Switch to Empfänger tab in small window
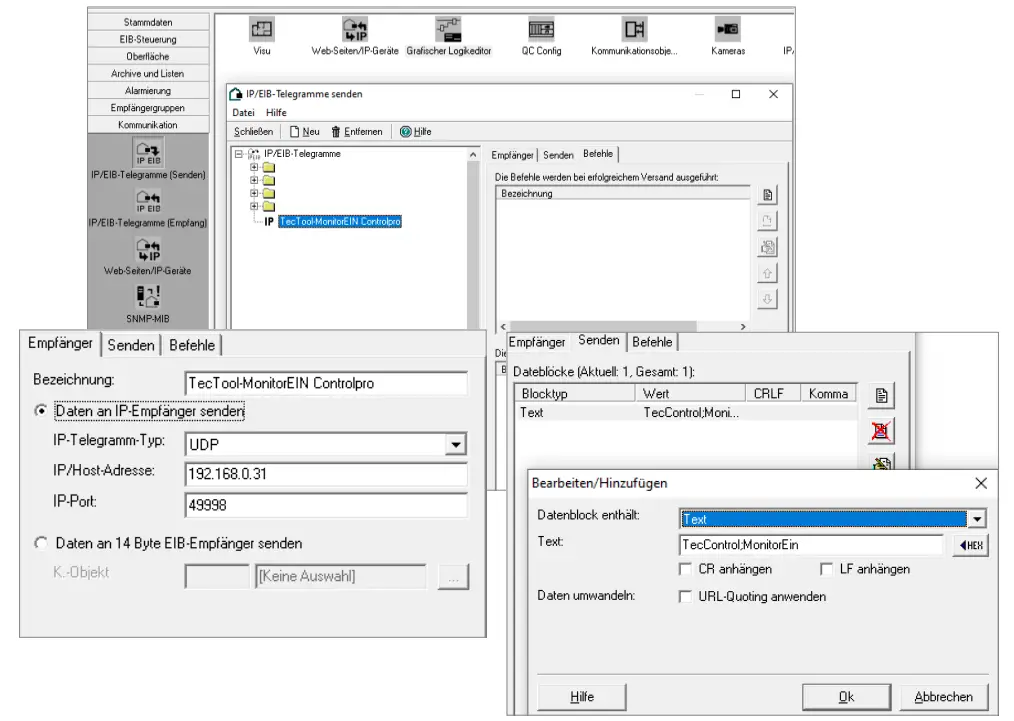Viewport: 1014px width, 721px height. click(512, 155)
